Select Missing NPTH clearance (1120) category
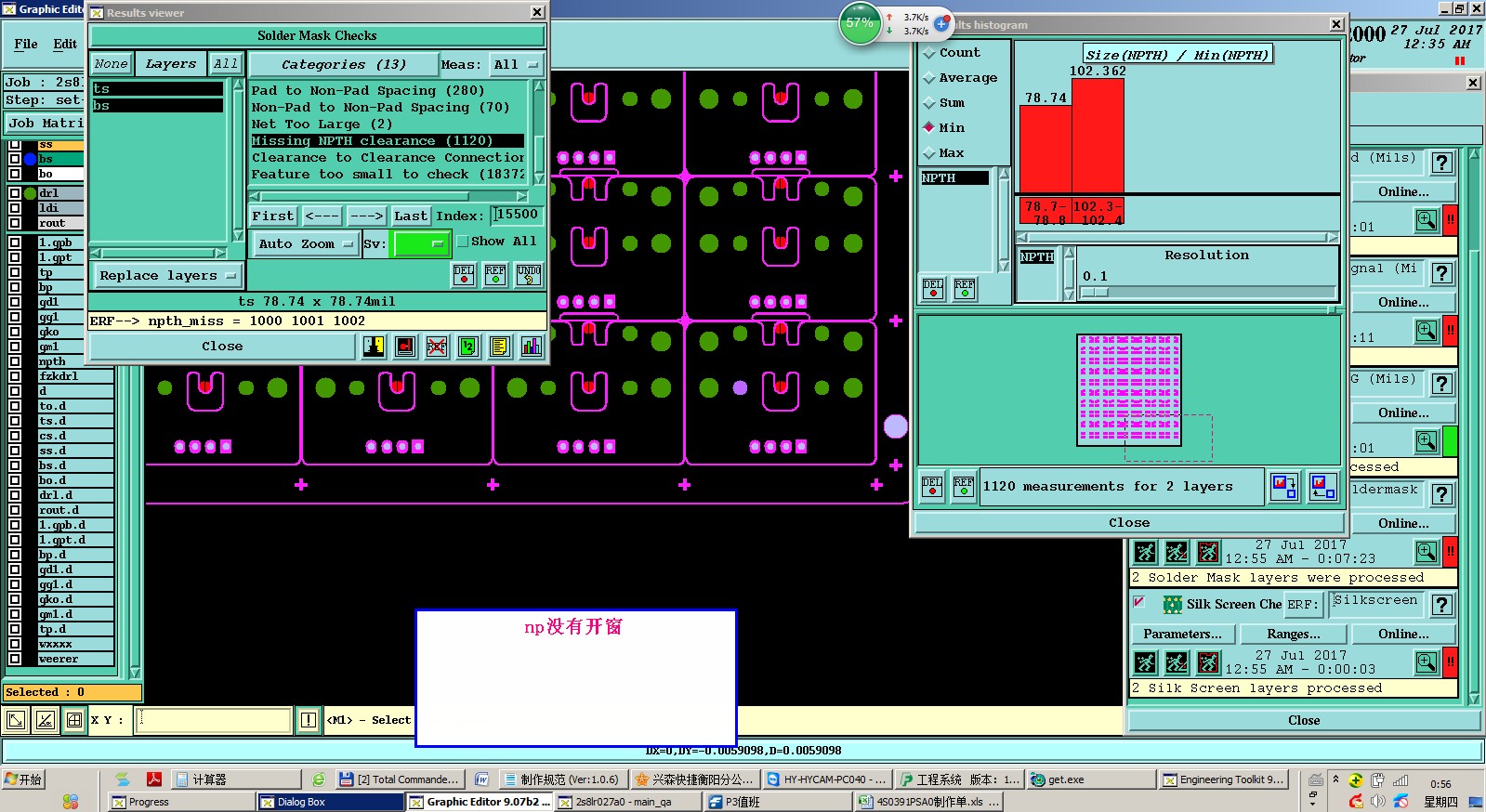 [x=388, y=141]
